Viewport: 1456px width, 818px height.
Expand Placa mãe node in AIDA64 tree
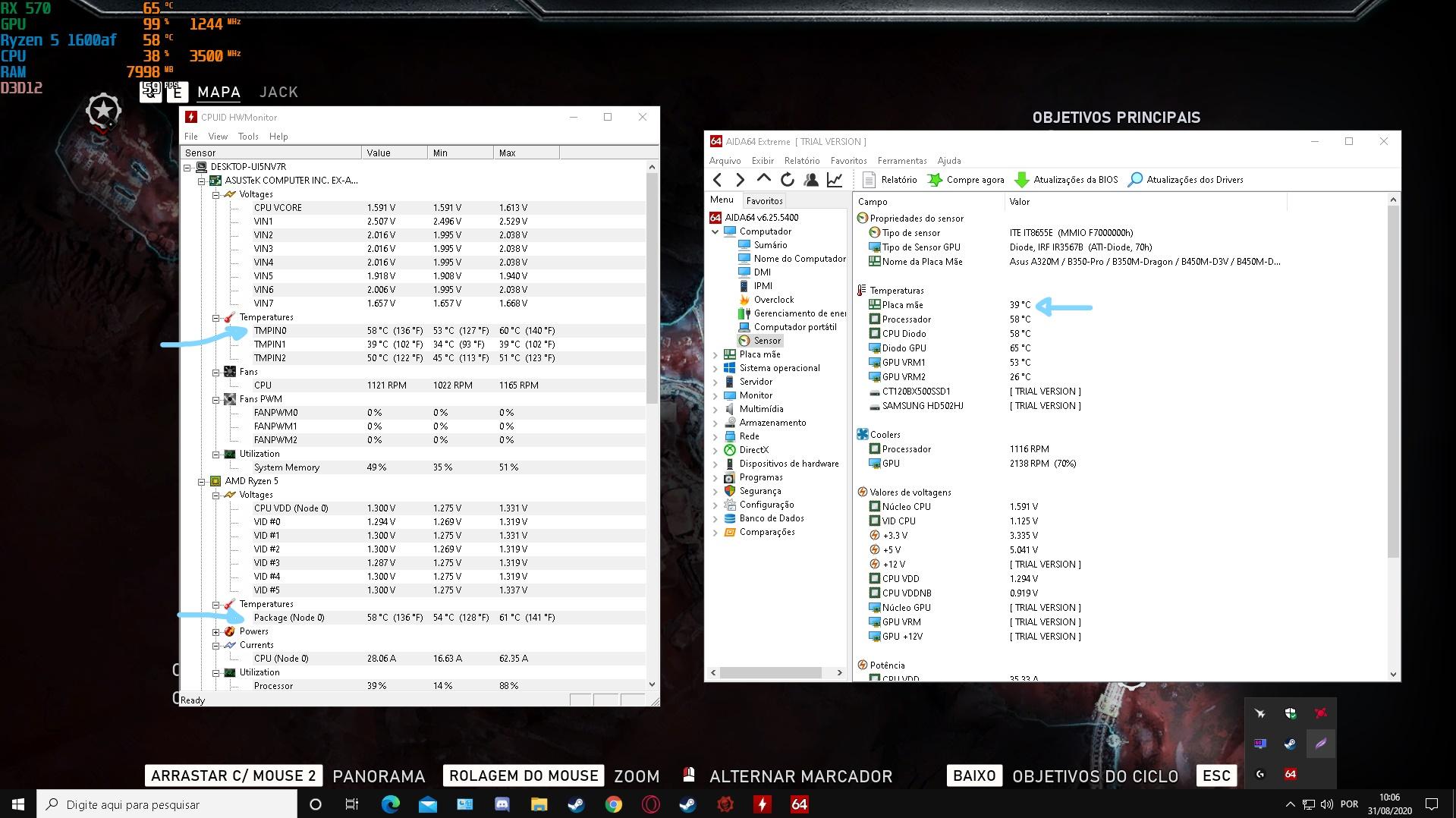tap(715, 354)
